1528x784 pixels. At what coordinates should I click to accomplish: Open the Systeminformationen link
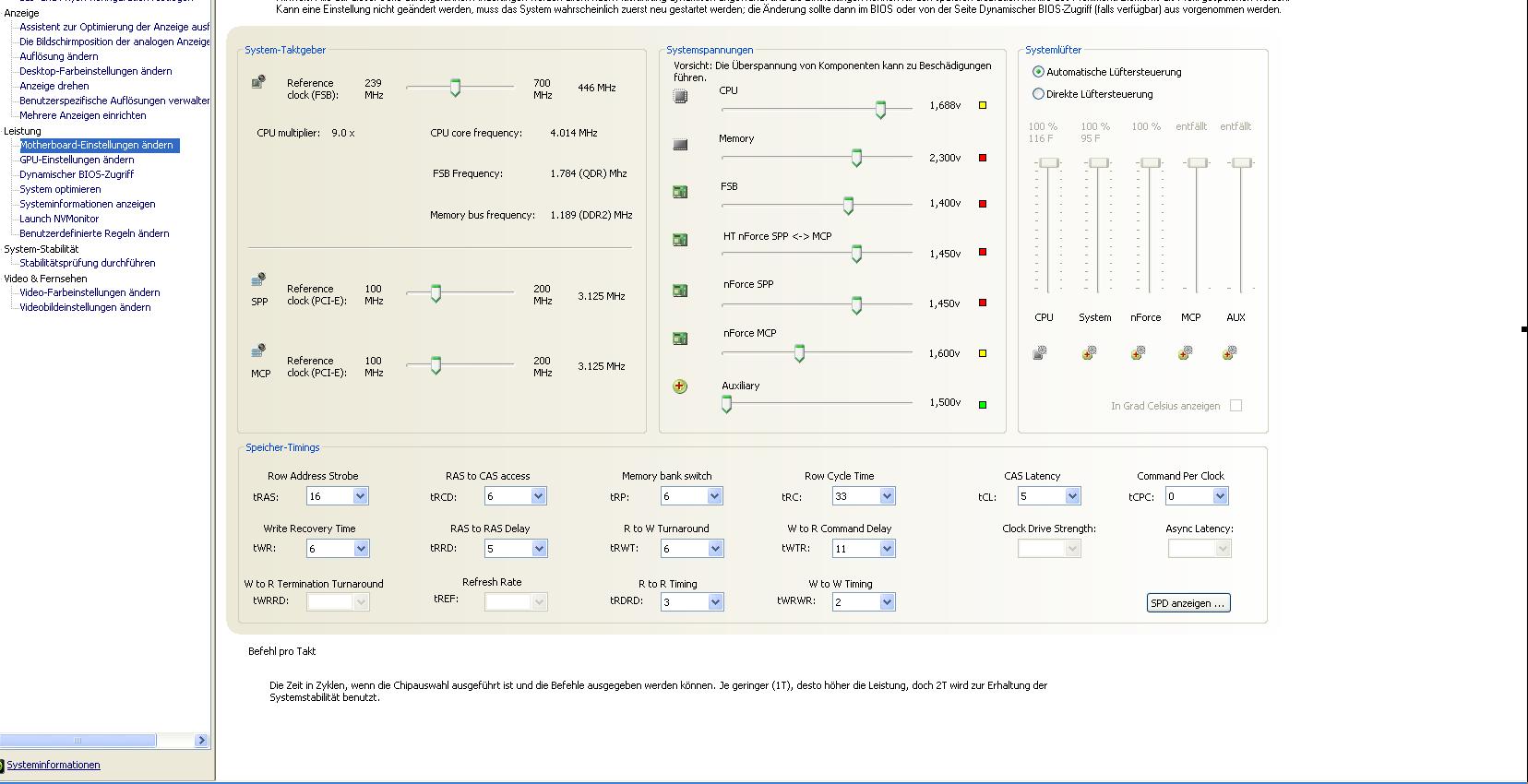pyautogui.click(x=54, y=765)
